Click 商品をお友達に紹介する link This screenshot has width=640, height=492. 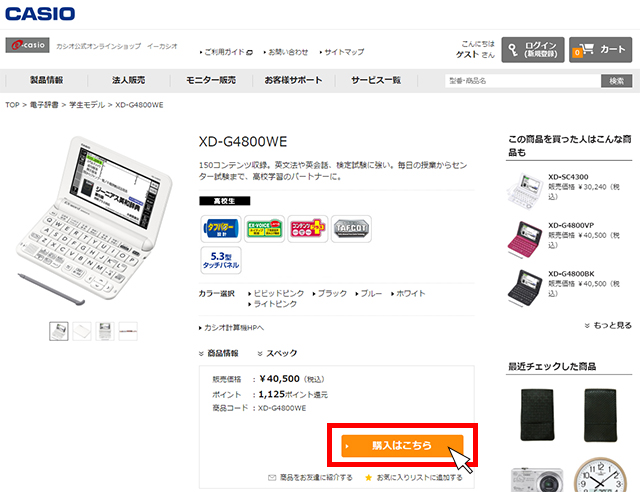tap(316, 477)
